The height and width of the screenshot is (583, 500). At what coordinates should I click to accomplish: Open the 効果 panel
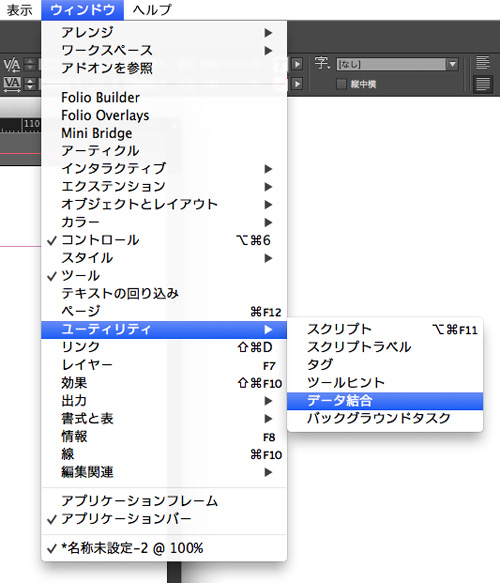coord(164,383)
